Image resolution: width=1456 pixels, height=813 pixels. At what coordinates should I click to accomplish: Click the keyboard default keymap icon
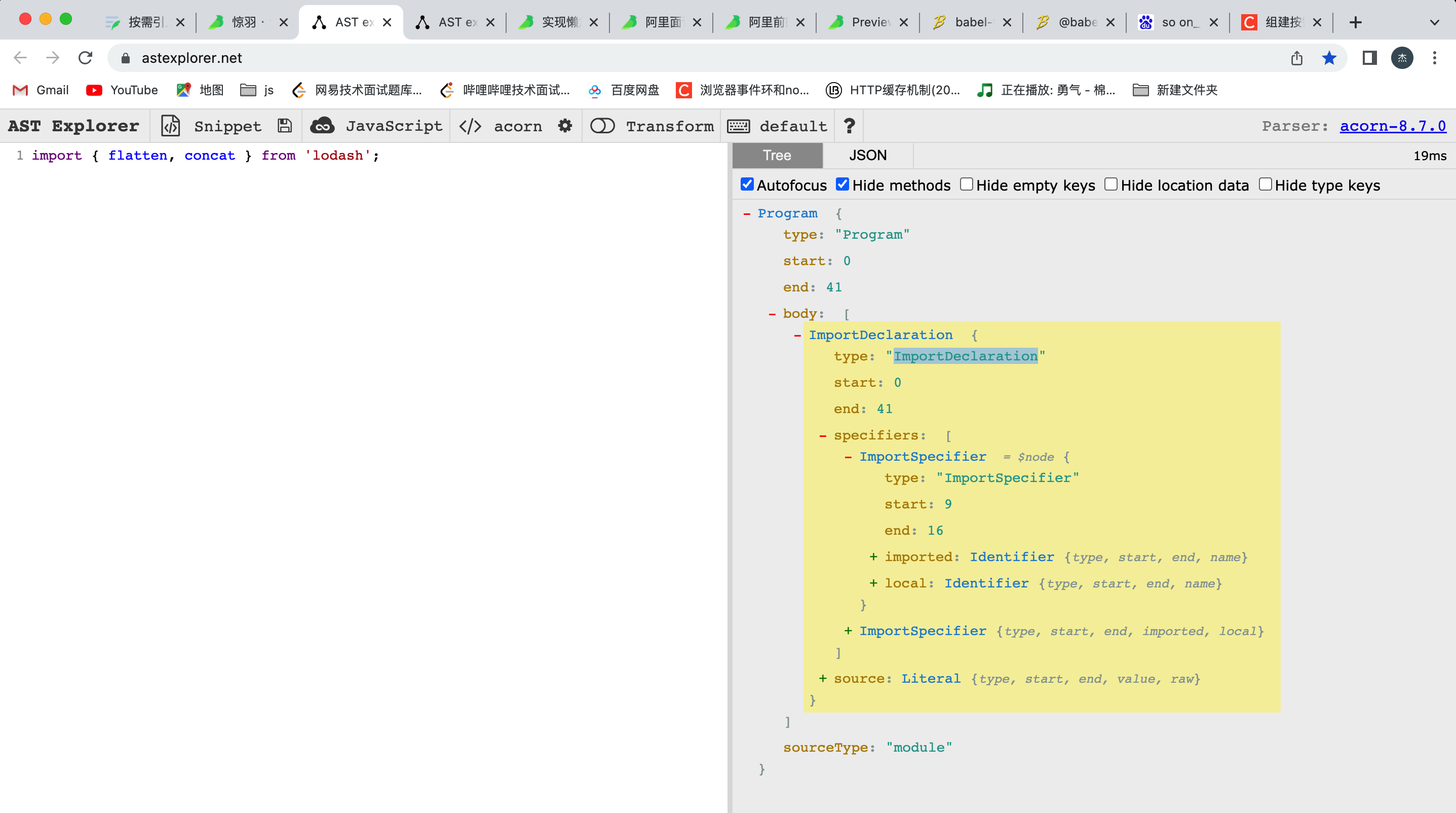[738, 126]
